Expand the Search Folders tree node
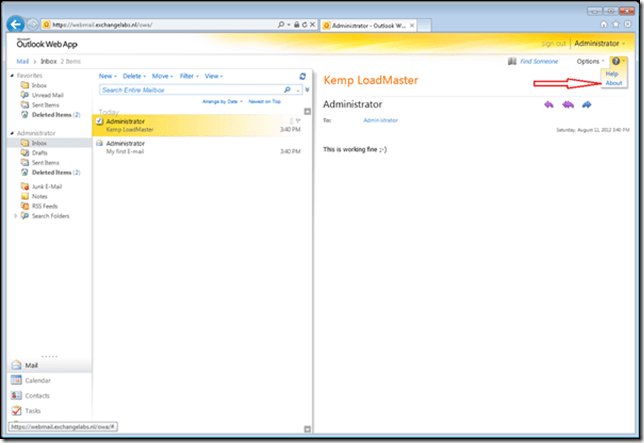Image resolution: width=644 pixels, height=443 pixels. [14, 215]
